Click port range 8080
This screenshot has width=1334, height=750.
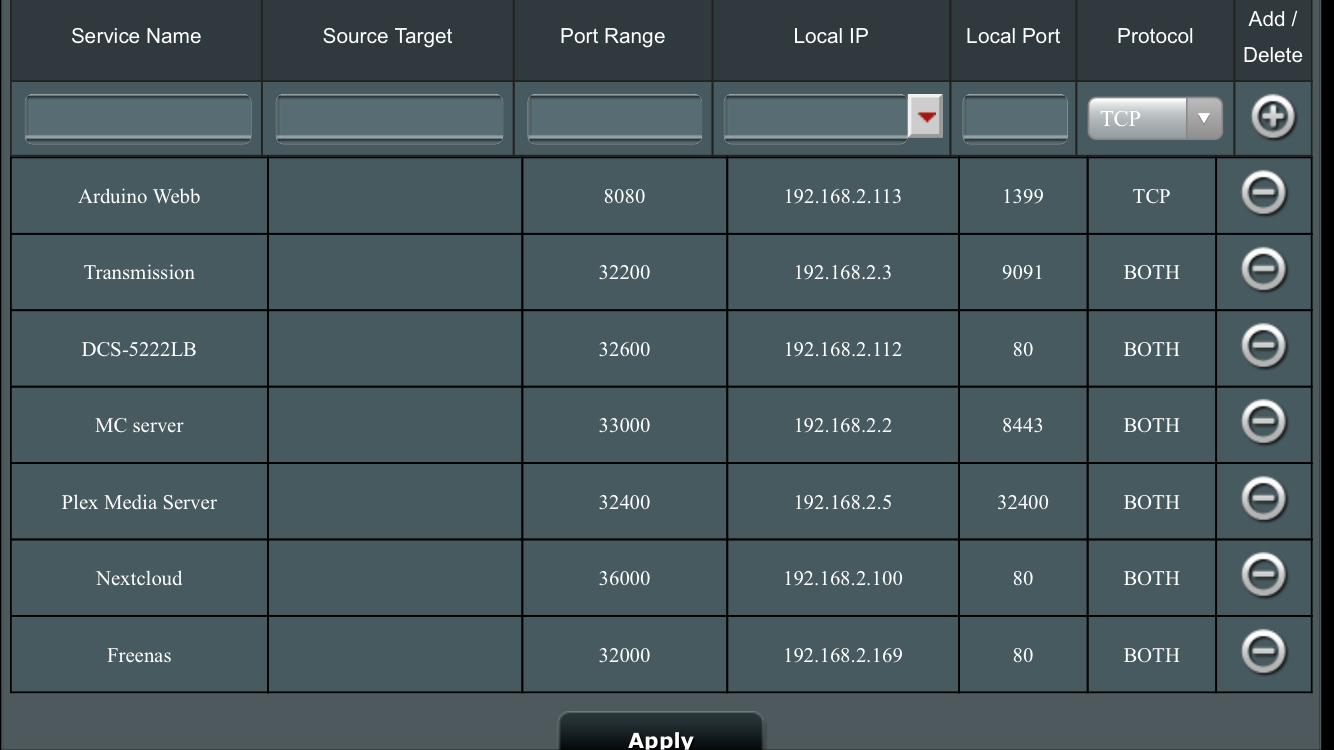pos(624,196)
